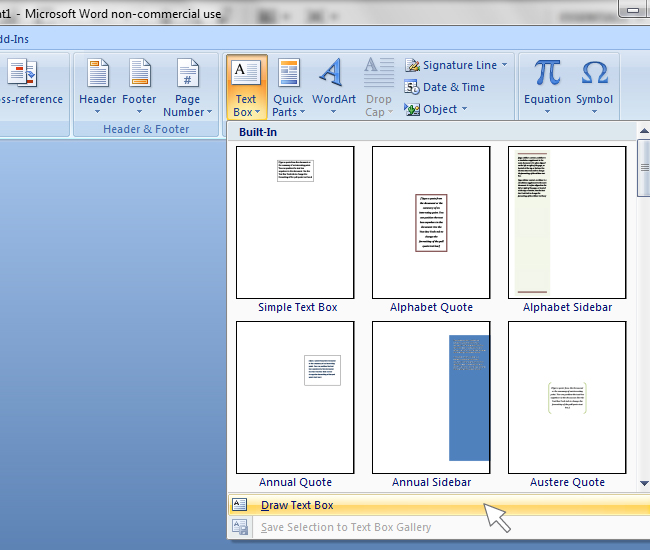Expand the WordArt dropdown arrow
This screenshot has width=650, height=550.
point(334,112)
